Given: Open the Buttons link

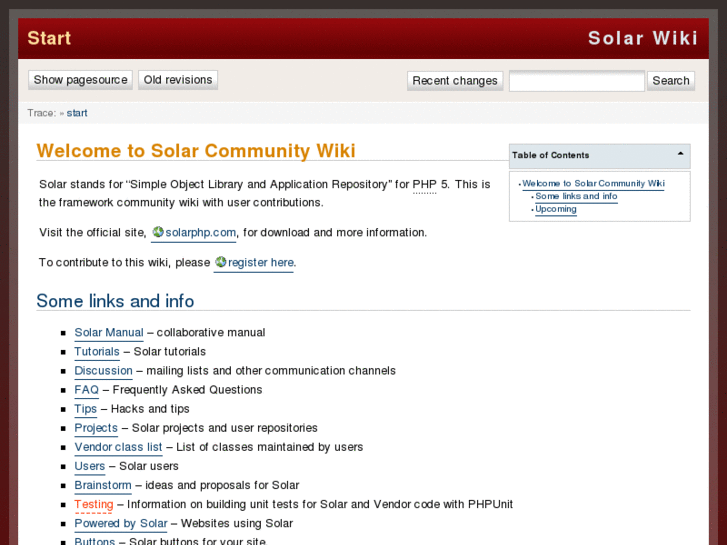Looking at the screenshot, I should pyautogui.click(x=95, y=540).
